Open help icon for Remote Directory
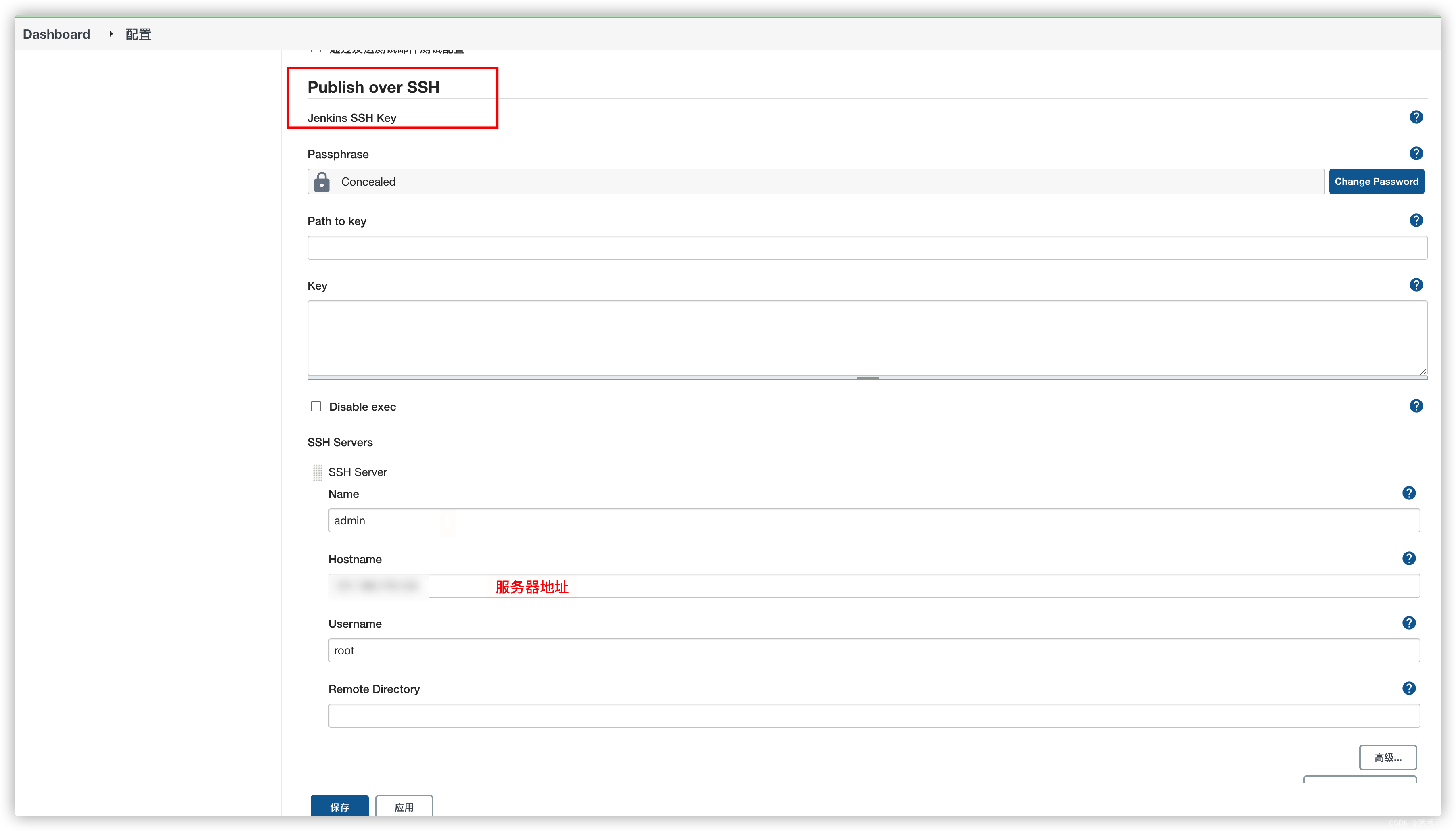This screenshot has width=1456, height=831. 1409,688
